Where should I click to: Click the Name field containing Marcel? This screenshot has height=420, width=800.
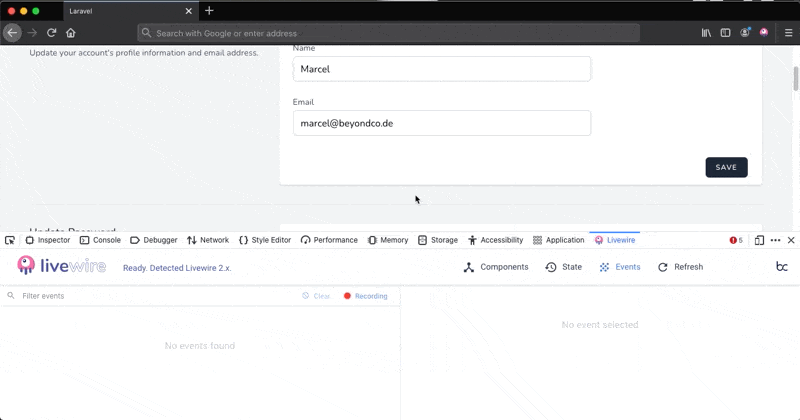tap(442, 69)
